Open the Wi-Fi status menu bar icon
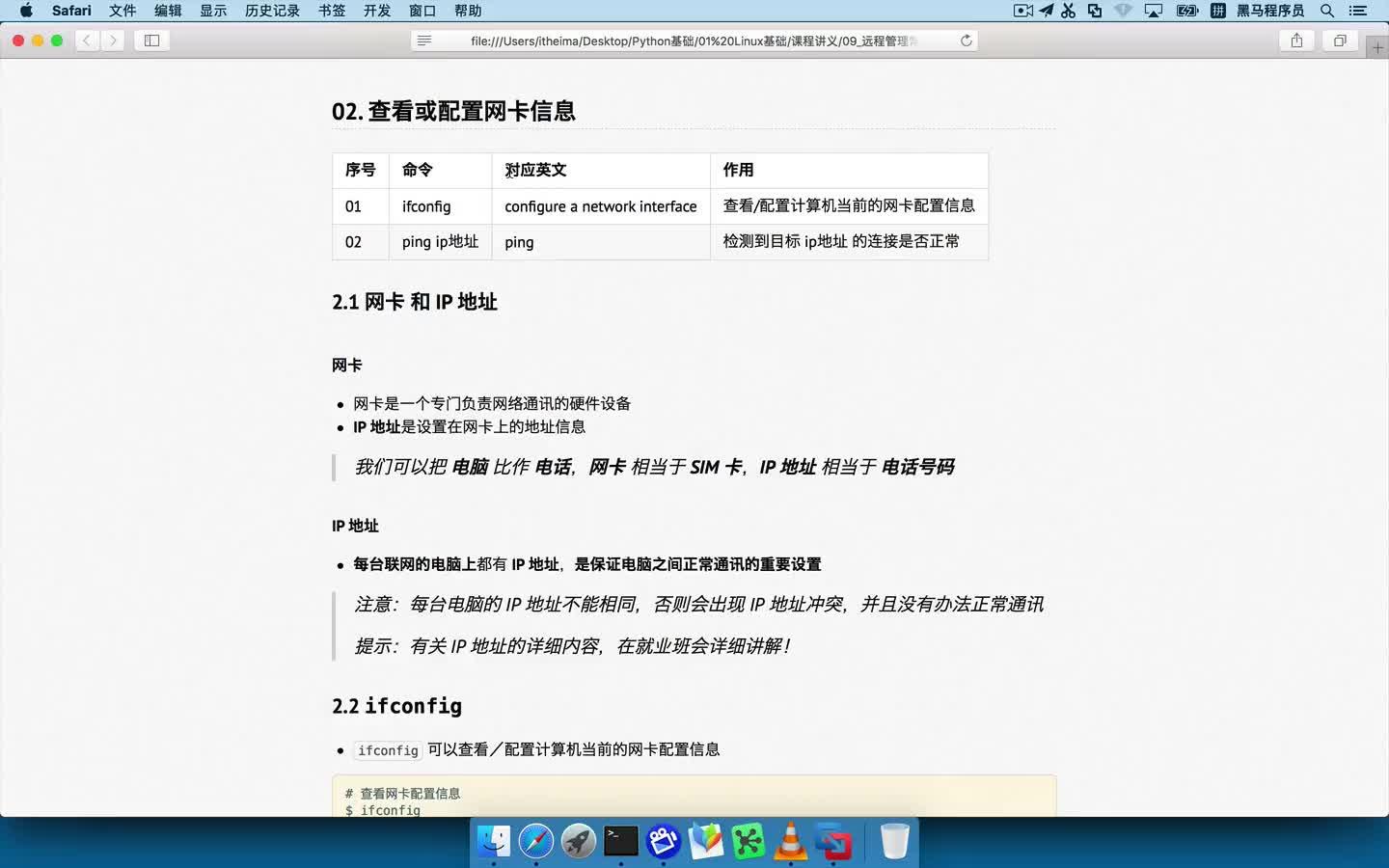1389x868 pixels. 1123,11
